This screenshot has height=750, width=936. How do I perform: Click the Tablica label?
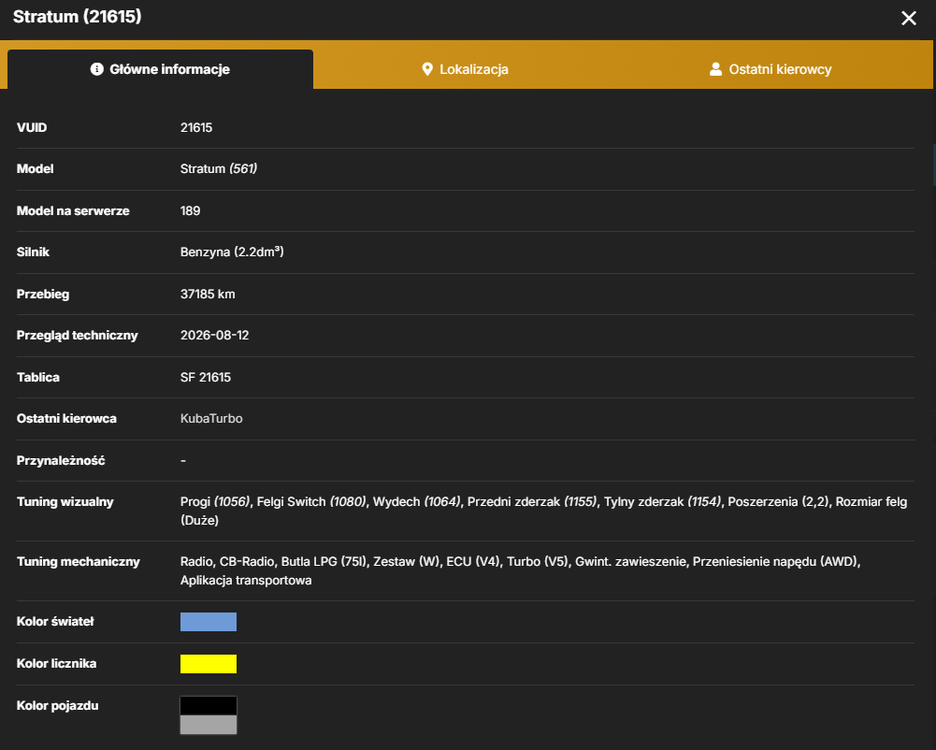coord(38,377)
